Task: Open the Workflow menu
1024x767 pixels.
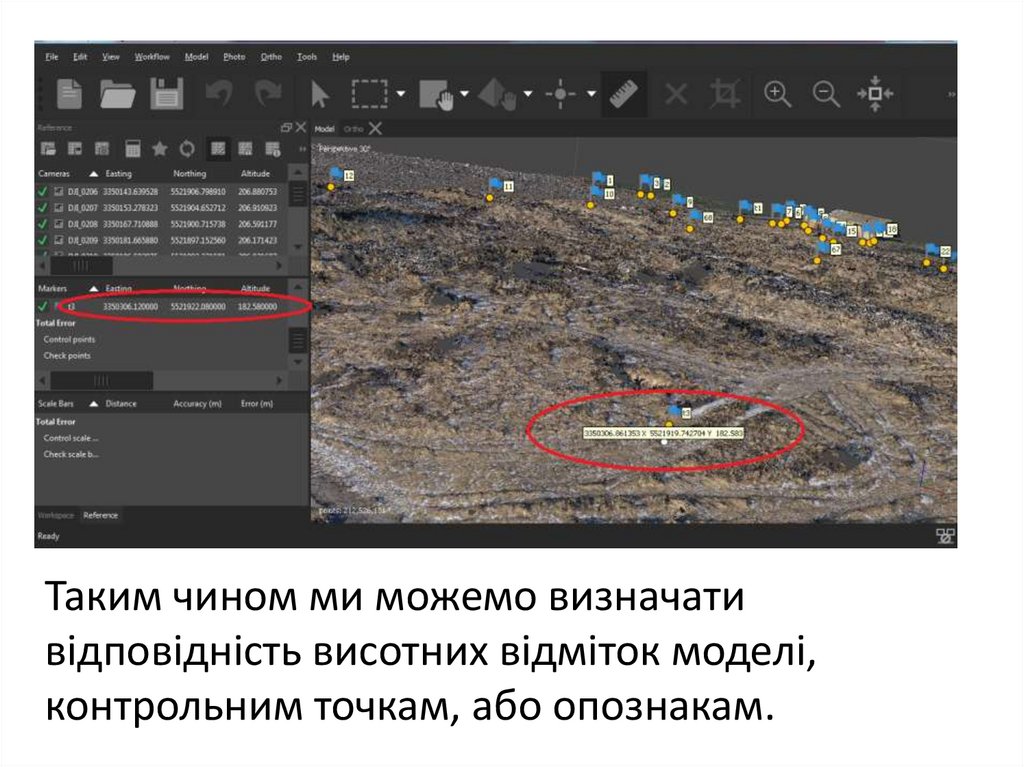Action: click(152, 57)
